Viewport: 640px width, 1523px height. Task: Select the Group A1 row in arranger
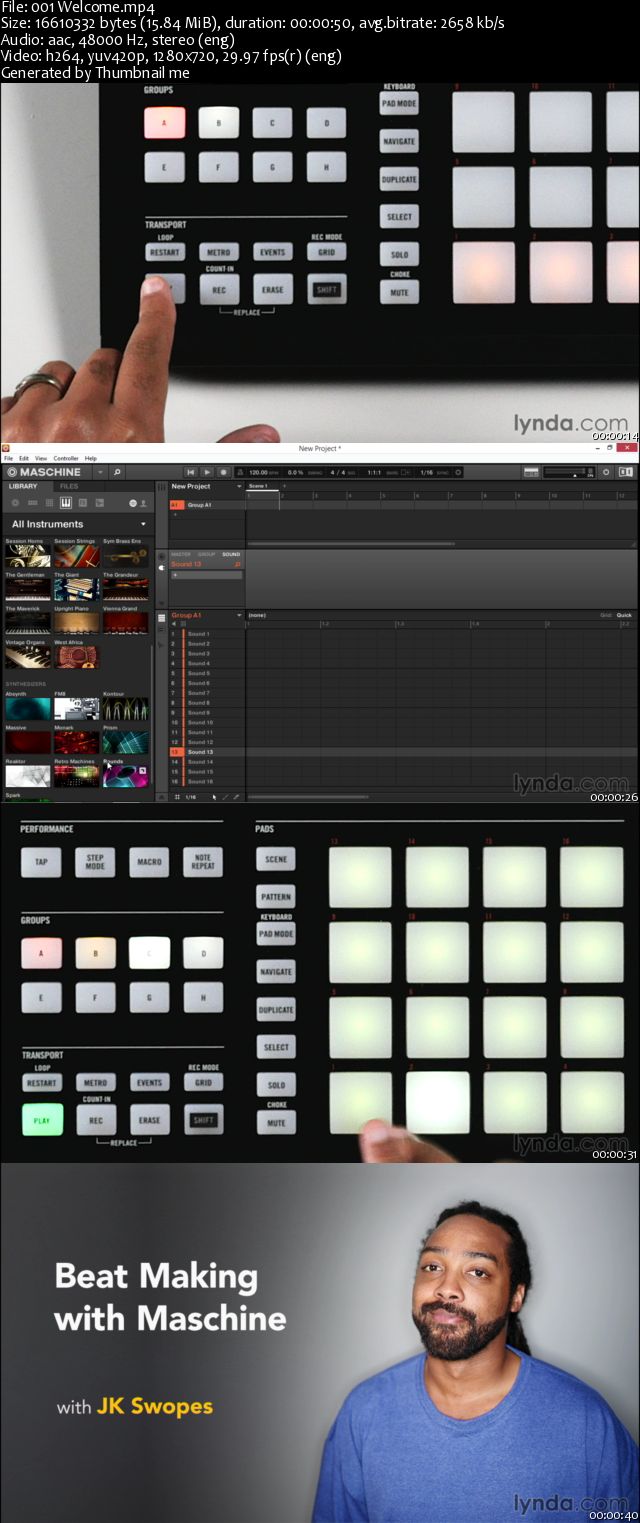pos(205,505)
